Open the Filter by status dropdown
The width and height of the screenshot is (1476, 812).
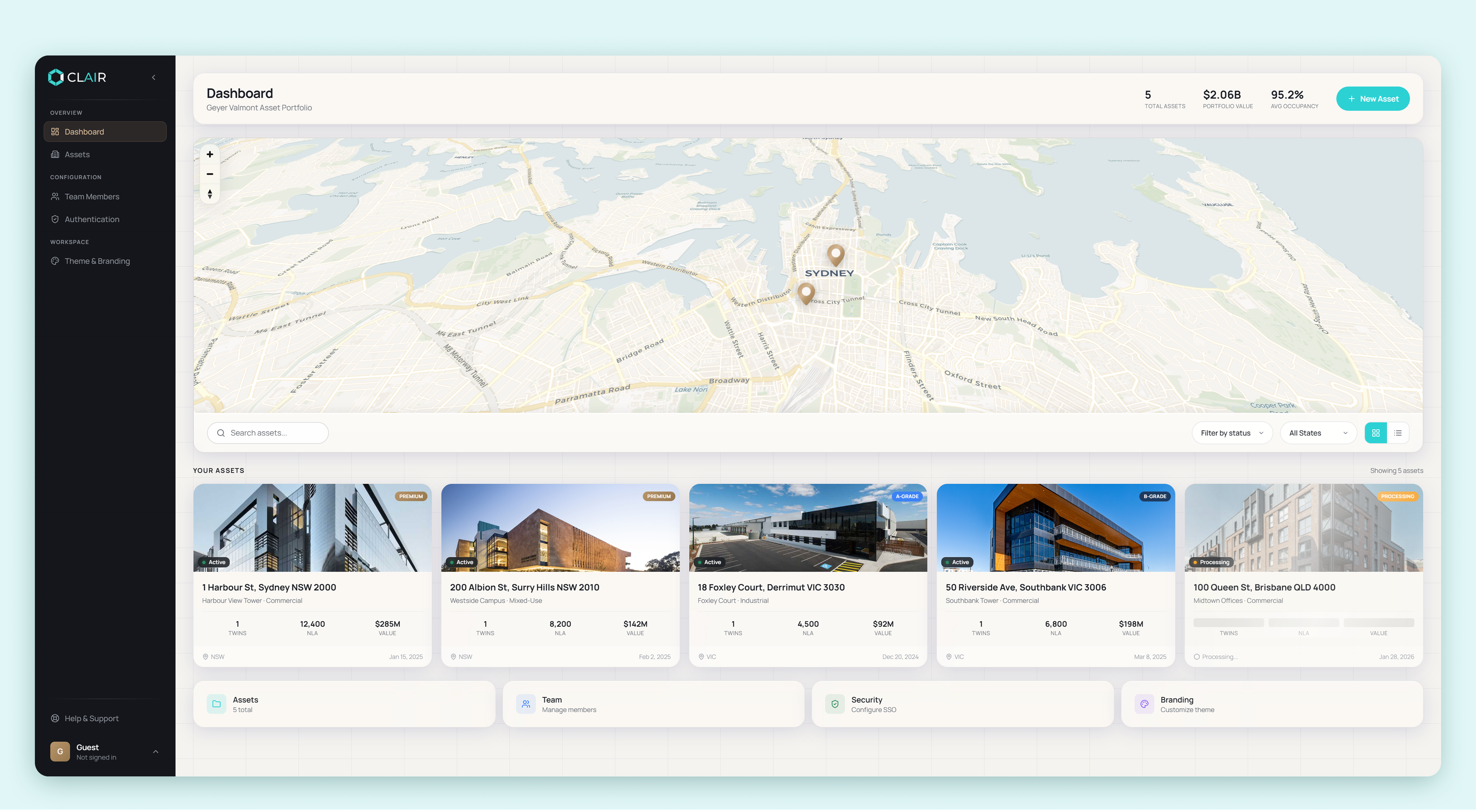1231,433
